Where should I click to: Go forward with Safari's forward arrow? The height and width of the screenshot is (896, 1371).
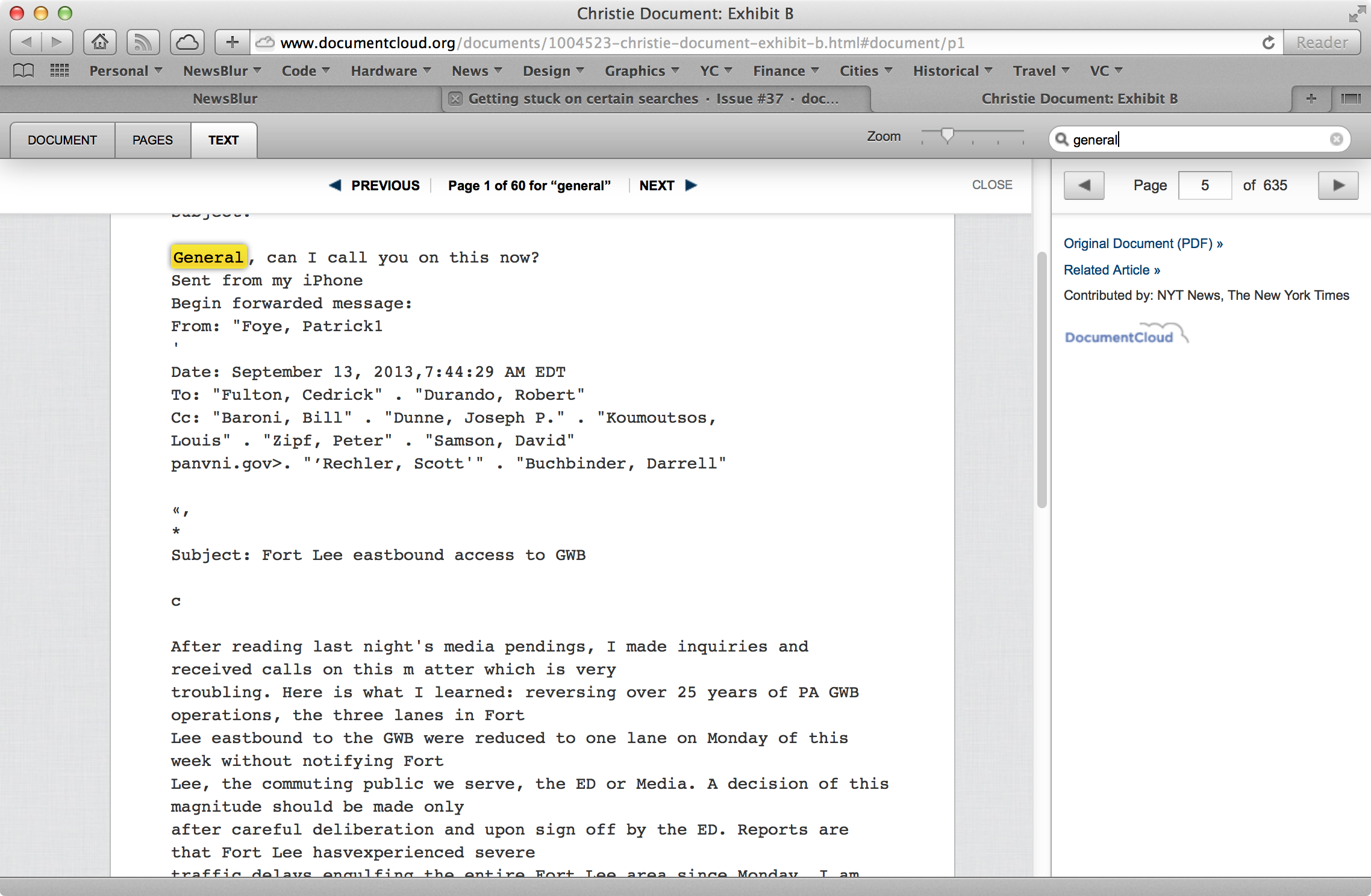(x=57, y=43)
